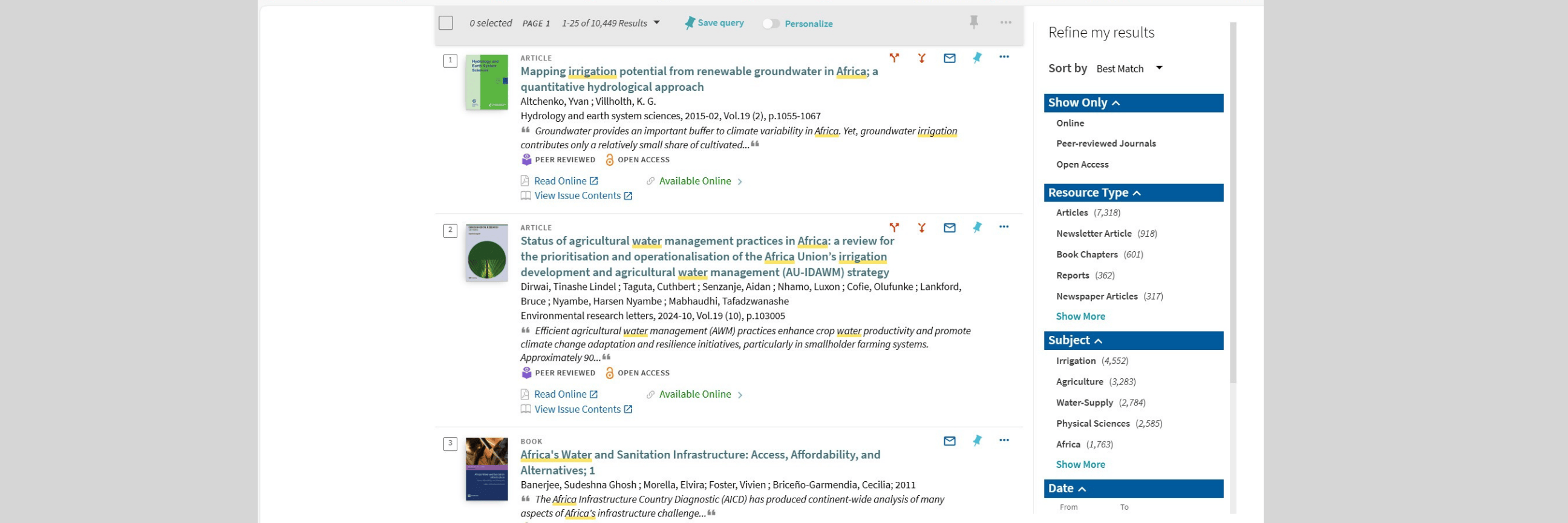1568x523 pixels.
Task: Open the toolbar more options ellipsis
Action: (1005, 22)
